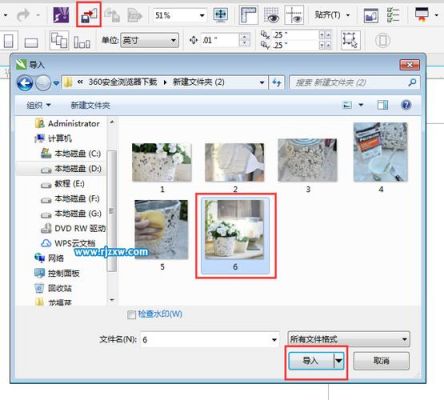Viewport: 444px width, 400px height.
Task: Click the Redo arrow icon
Action: [x=23, y=15]
